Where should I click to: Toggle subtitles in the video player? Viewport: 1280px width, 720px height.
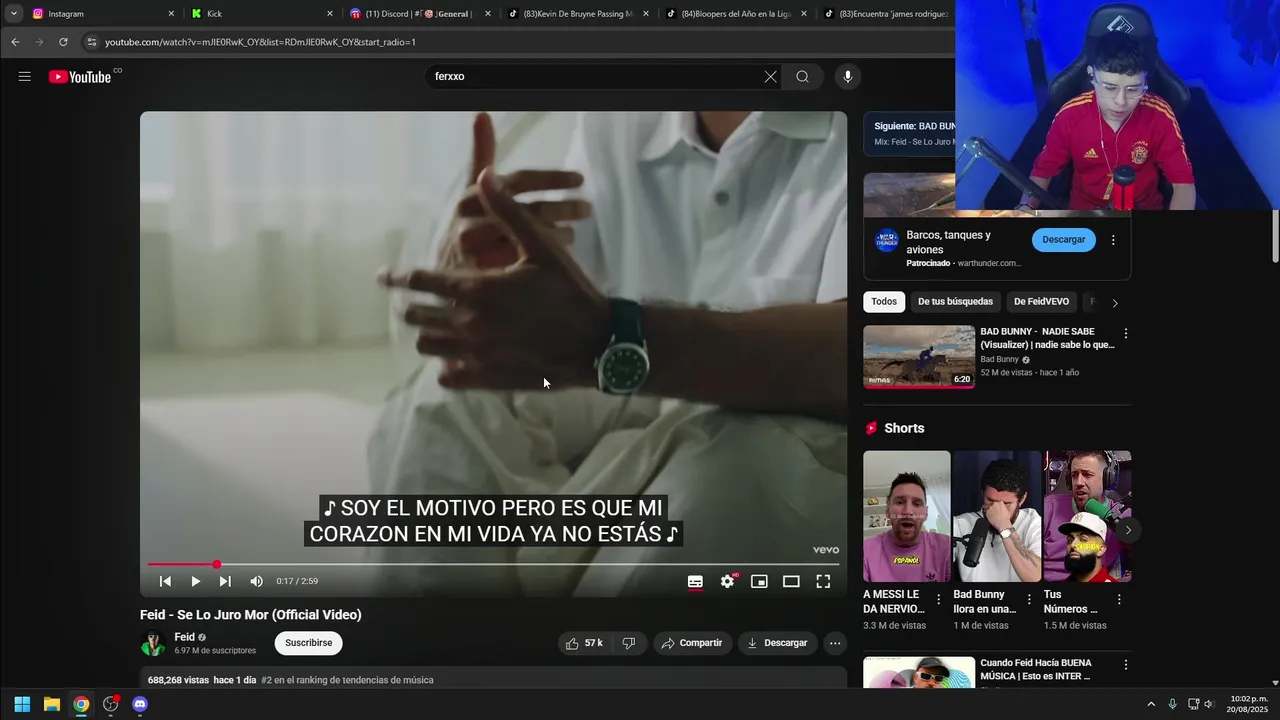point(695,581)
